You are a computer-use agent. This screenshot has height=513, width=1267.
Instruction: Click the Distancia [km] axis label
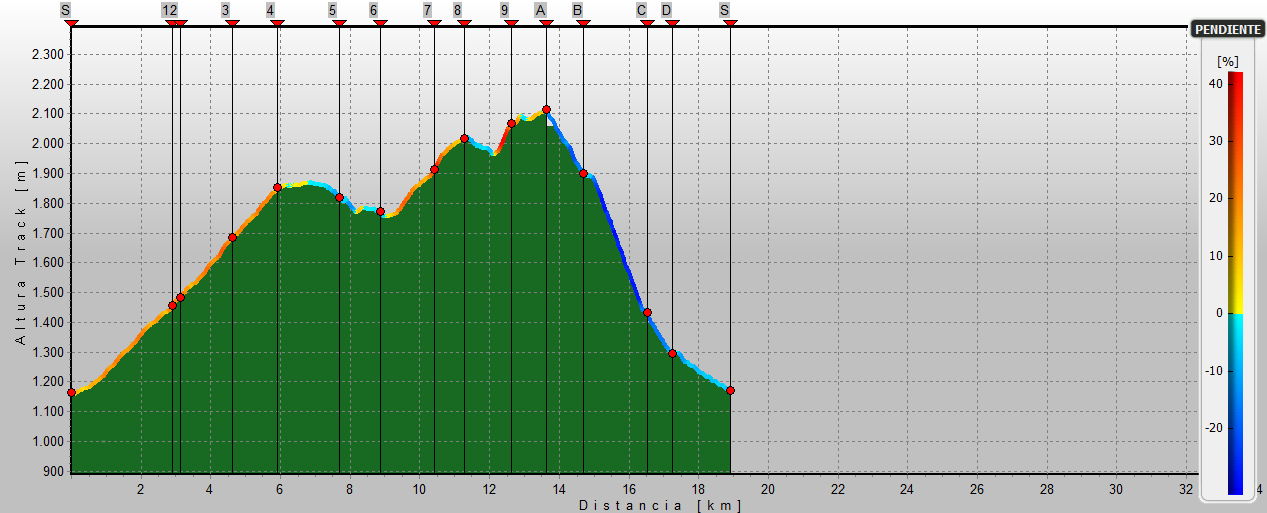pos(660,506)
